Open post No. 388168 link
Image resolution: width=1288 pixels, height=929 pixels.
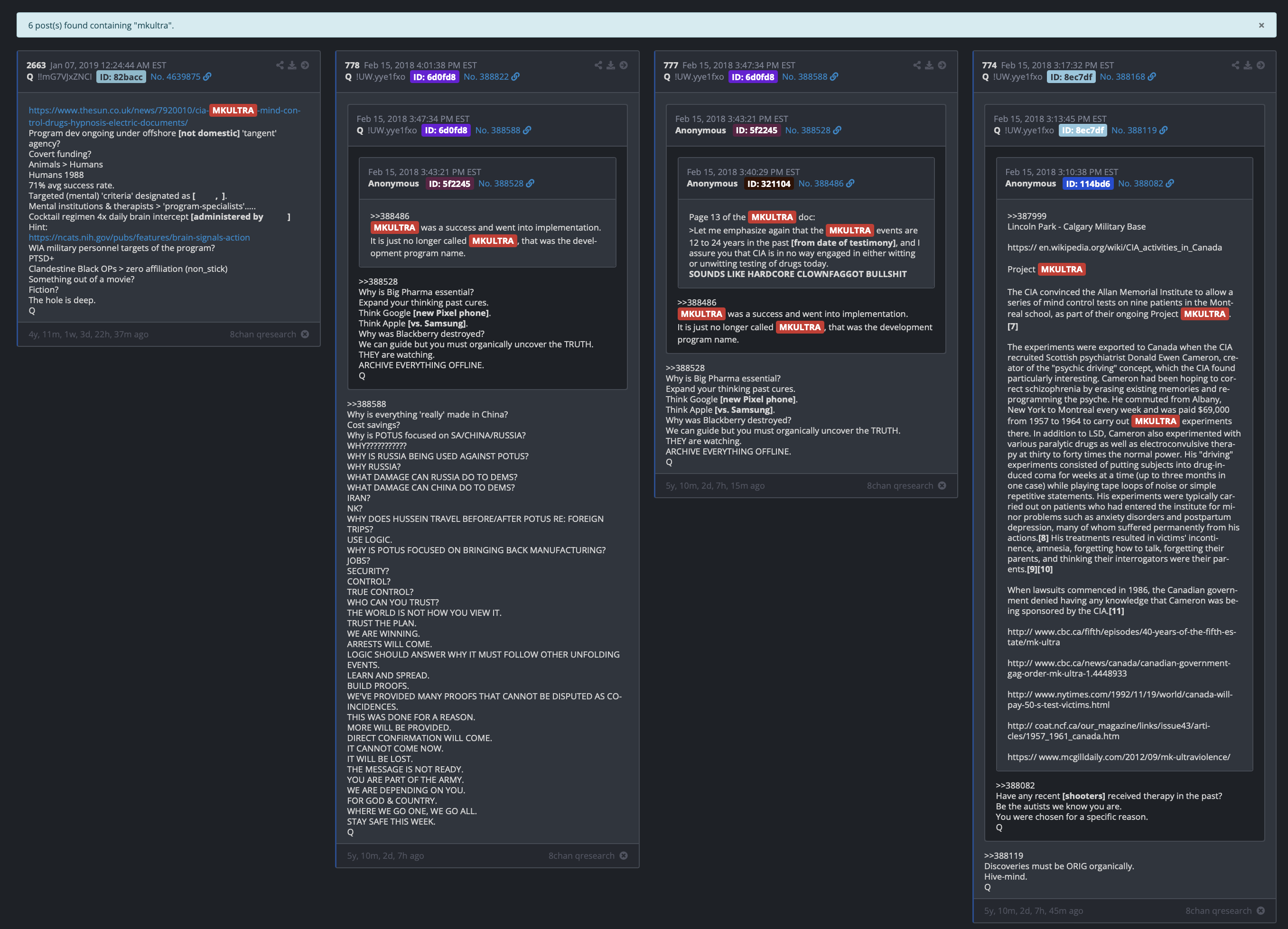pos(1127,77)
